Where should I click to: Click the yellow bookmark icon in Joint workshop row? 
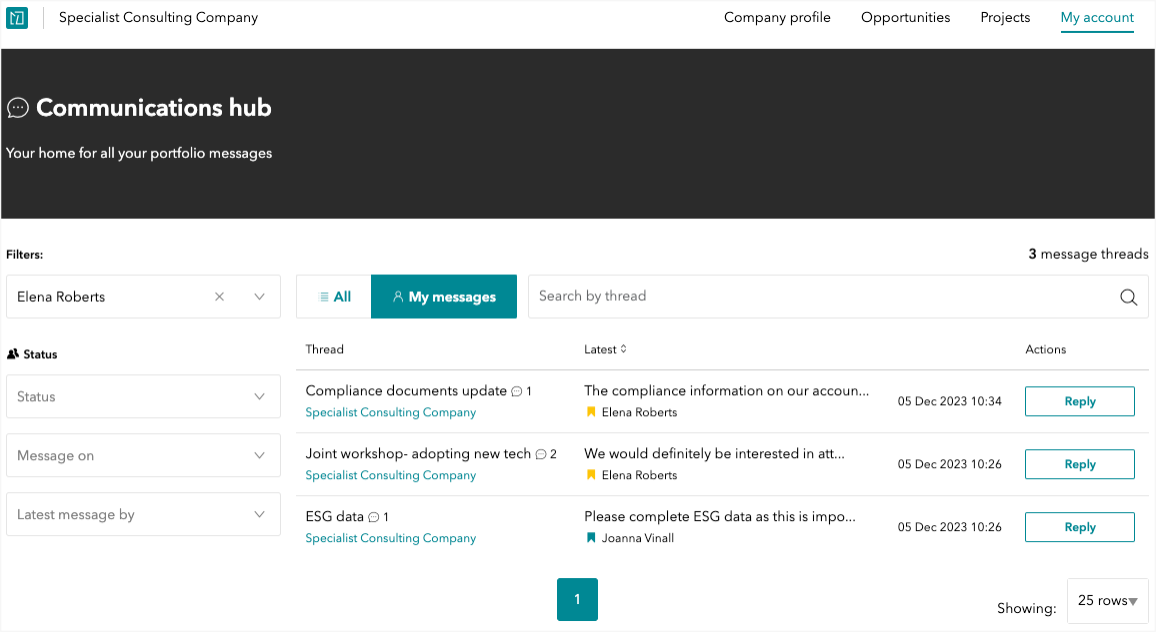point(591,475)
